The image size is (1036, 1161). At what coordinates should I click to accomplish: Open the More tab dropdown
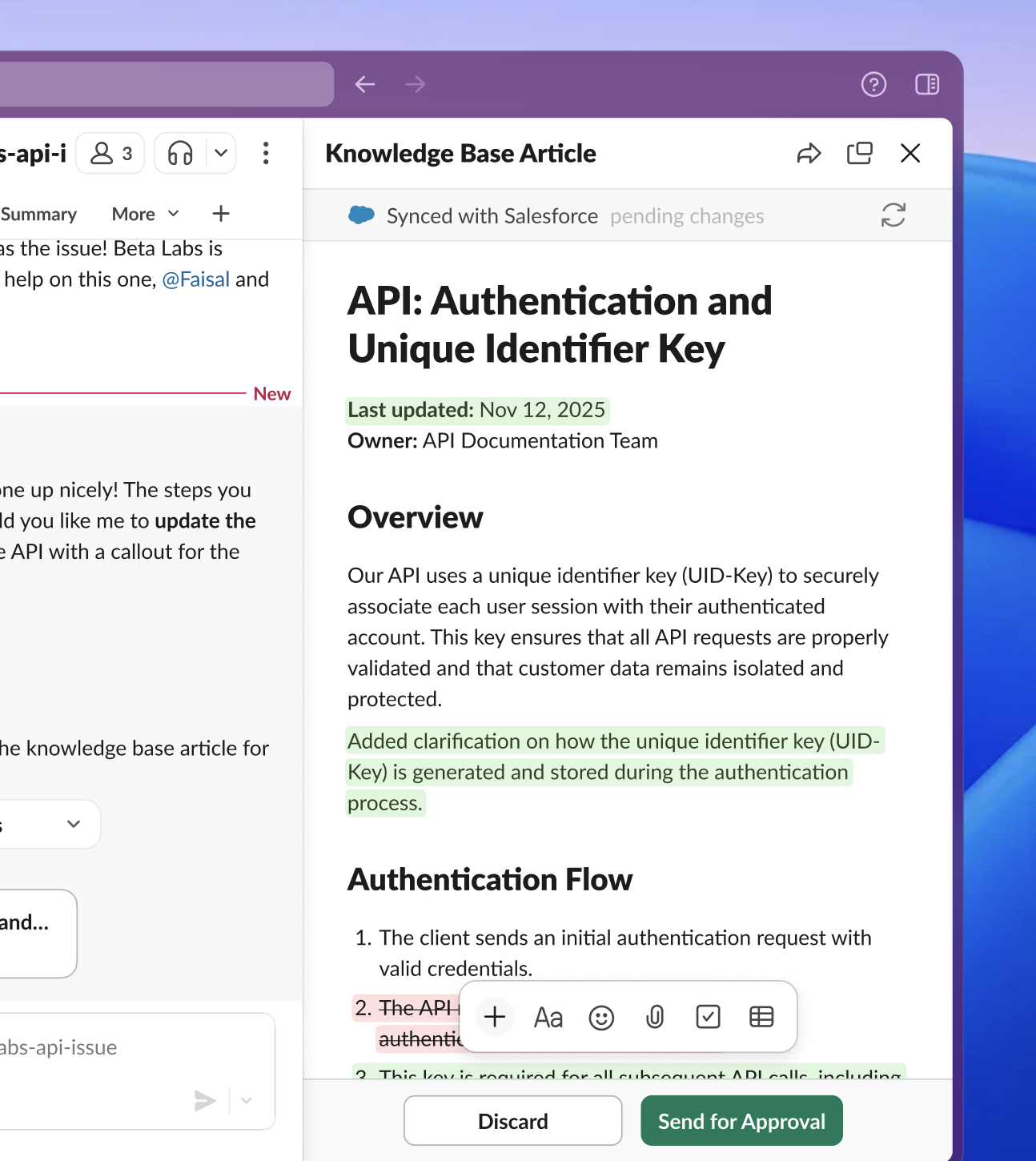pos(146,214)
